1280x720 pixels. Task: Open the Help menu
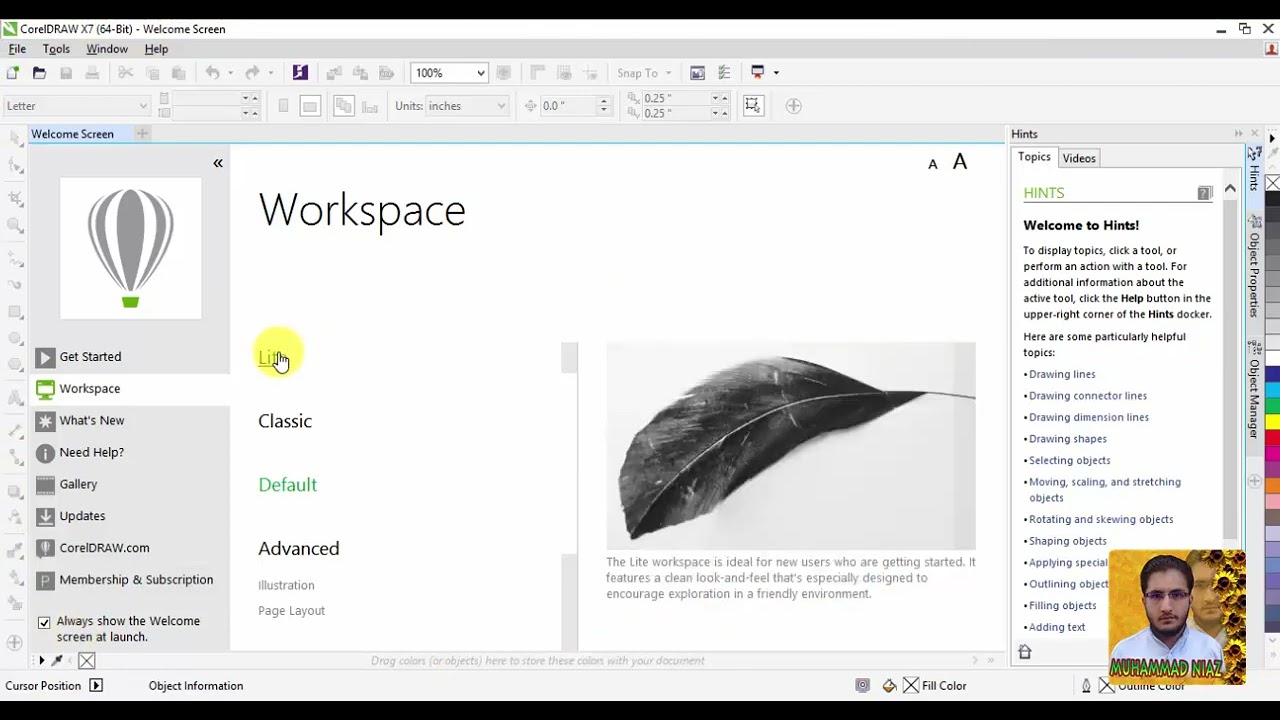point(156,49)
